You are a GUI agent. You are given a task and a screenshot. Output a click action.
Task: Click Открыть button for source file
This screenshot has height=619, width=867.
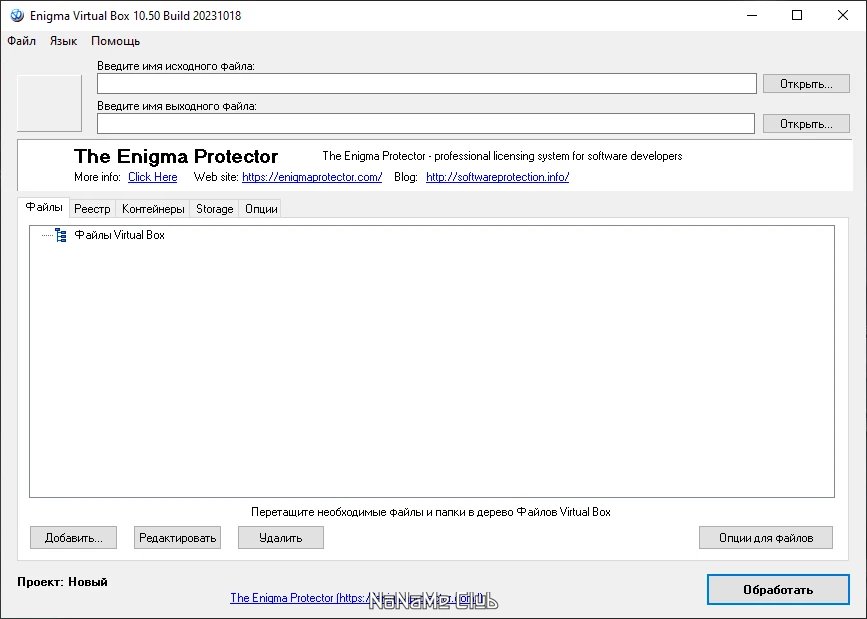tap(806, 84)
